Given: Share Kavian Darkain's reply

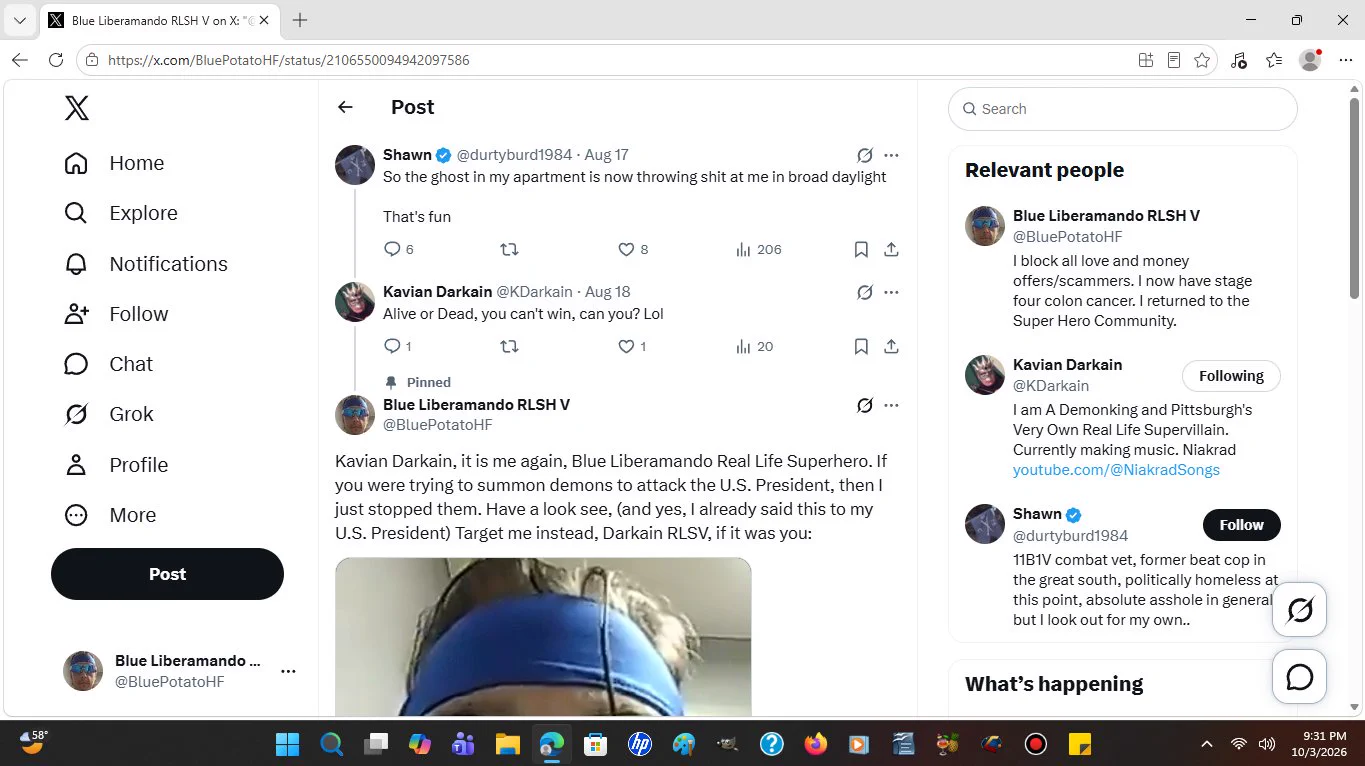Looking at the screenshot, I should coord(891,346).
